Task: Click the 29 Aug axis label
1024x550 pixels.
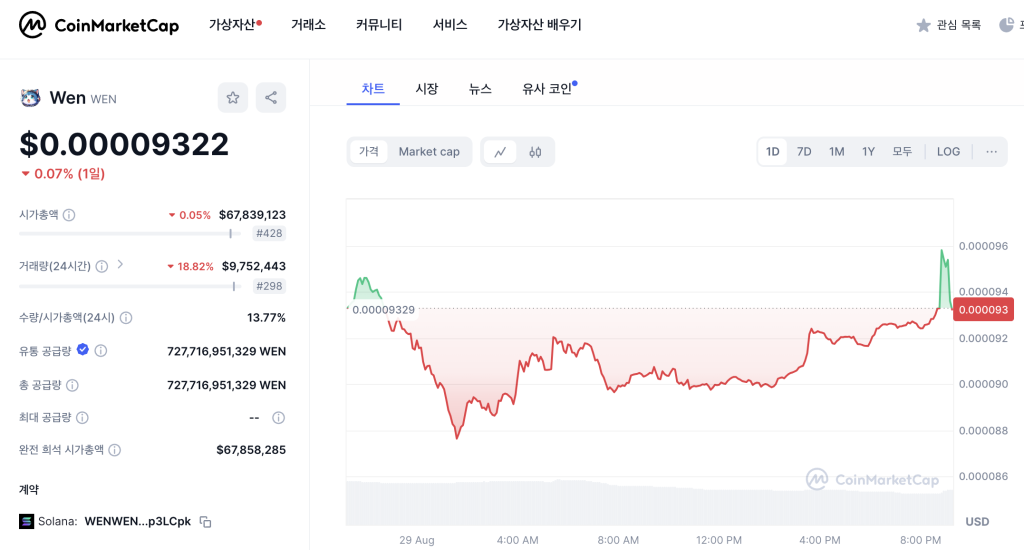Action: point(417,540)
